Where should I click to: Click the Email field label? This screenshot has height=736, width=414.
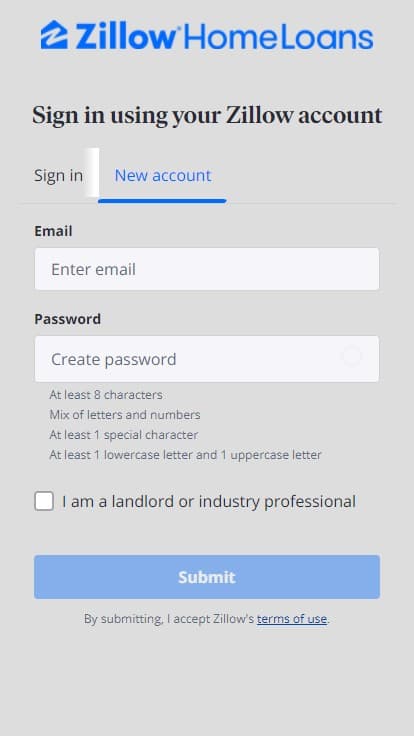54,231
